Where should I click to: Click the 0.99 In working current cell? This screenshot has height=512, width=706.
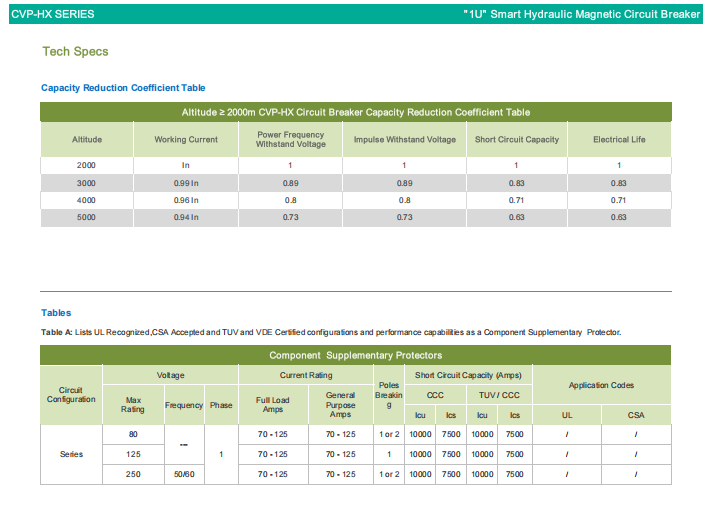coord(186,183)
